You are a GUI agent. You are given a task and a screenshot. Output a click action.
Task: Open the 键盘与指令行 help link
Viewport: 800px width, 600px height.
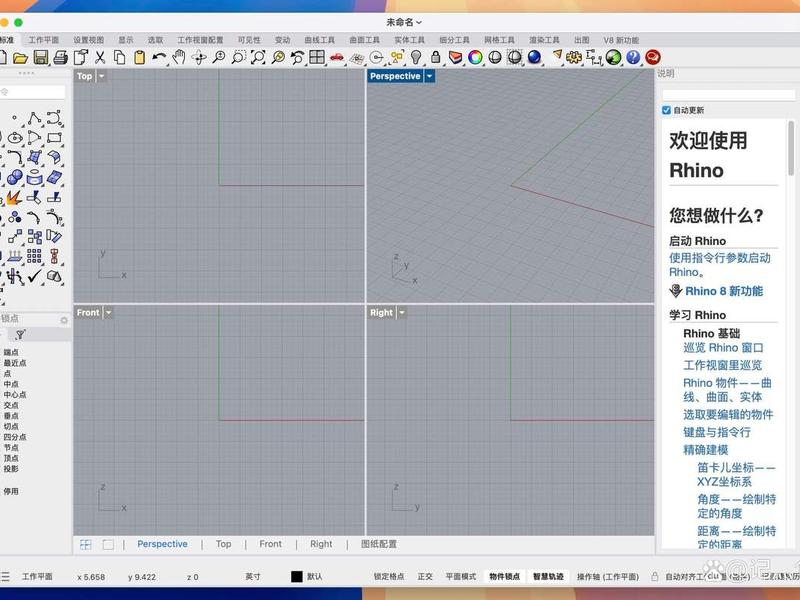pyautogui.click(x=717, y=433)
